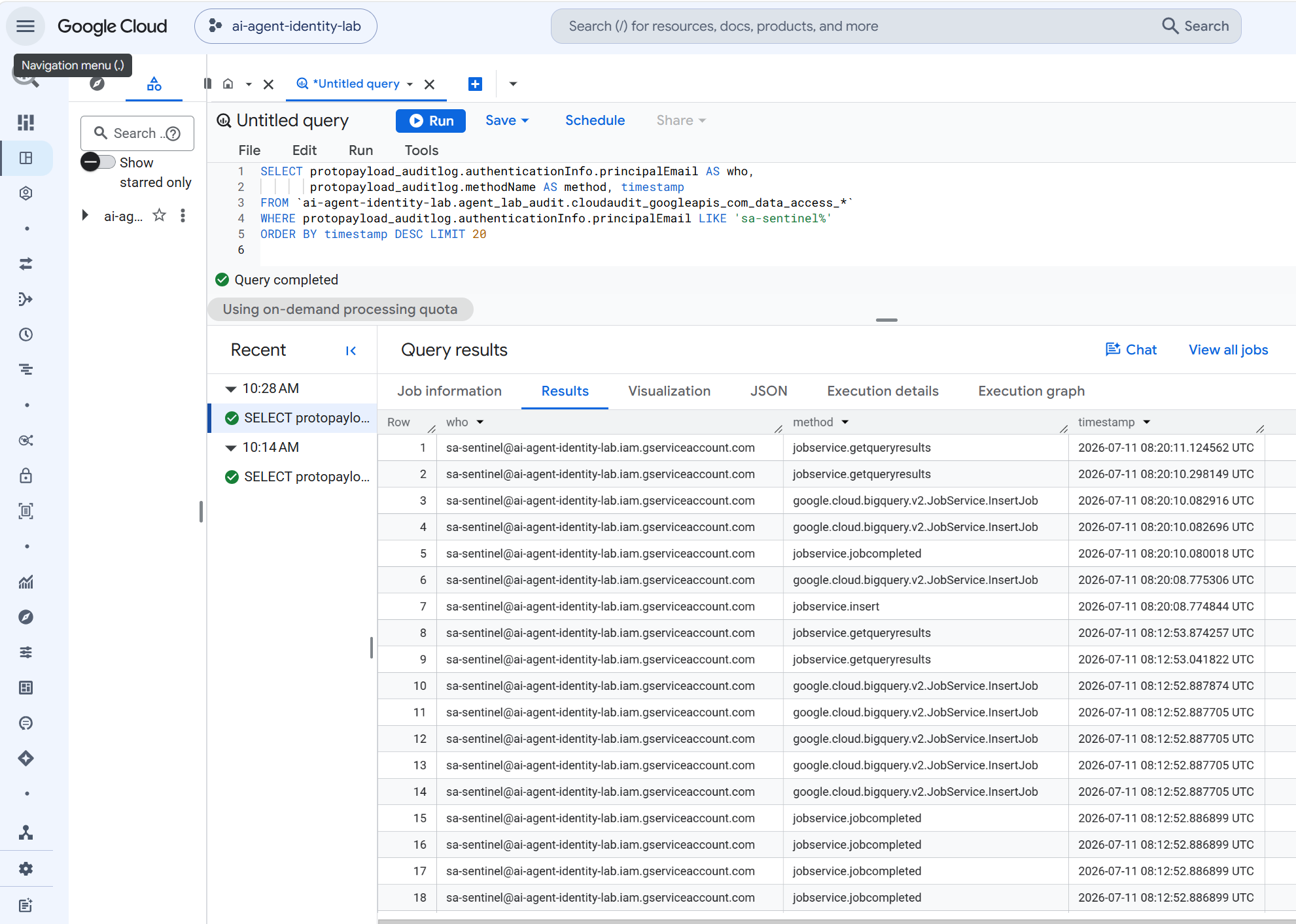Screen dimensions: 1296x924
Task: Open the method column header dropdown
Action: coord(845,422)
